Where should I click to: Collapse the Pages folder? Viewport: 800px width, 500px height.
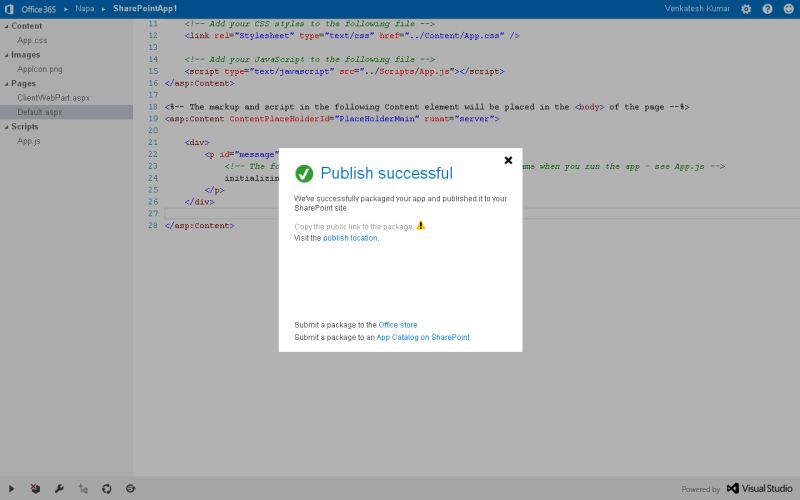pyautogui.click(x=7, y=83)
